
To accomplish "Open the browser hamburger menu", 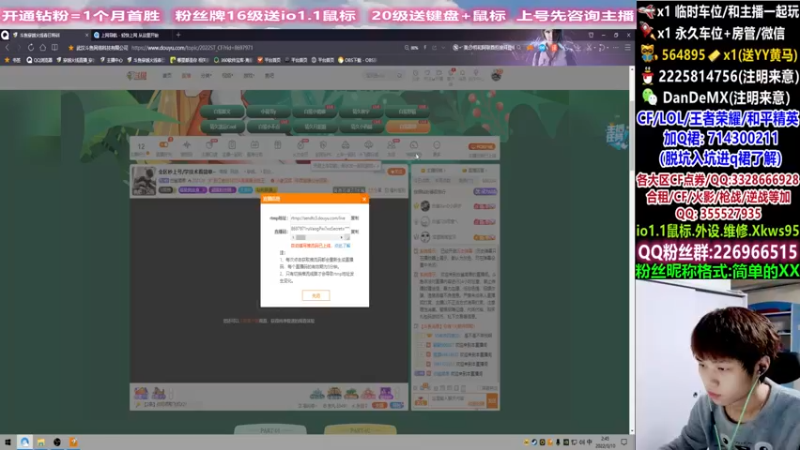I will 628,47.
